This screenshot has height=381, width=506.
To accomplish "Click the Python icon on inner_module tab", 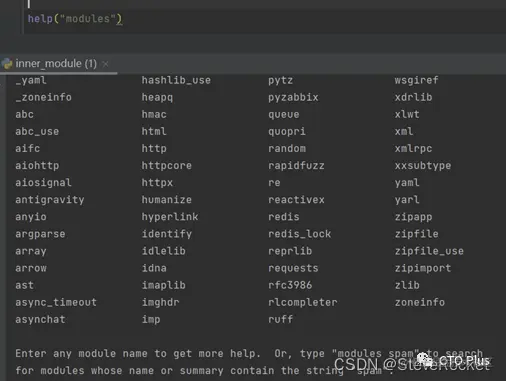I will click(7, 63).
